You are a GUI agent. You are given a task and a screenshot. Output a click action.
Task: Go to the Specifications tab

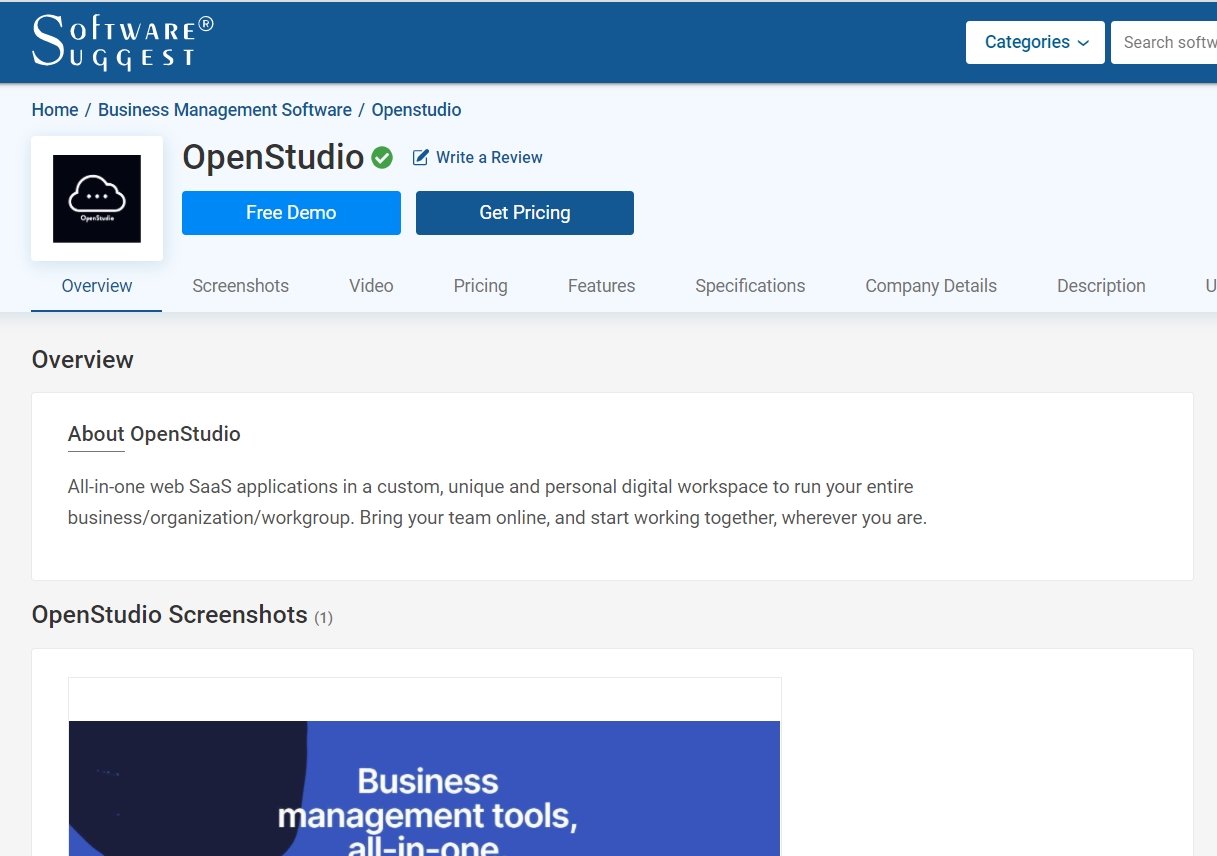tap(750, 286)
